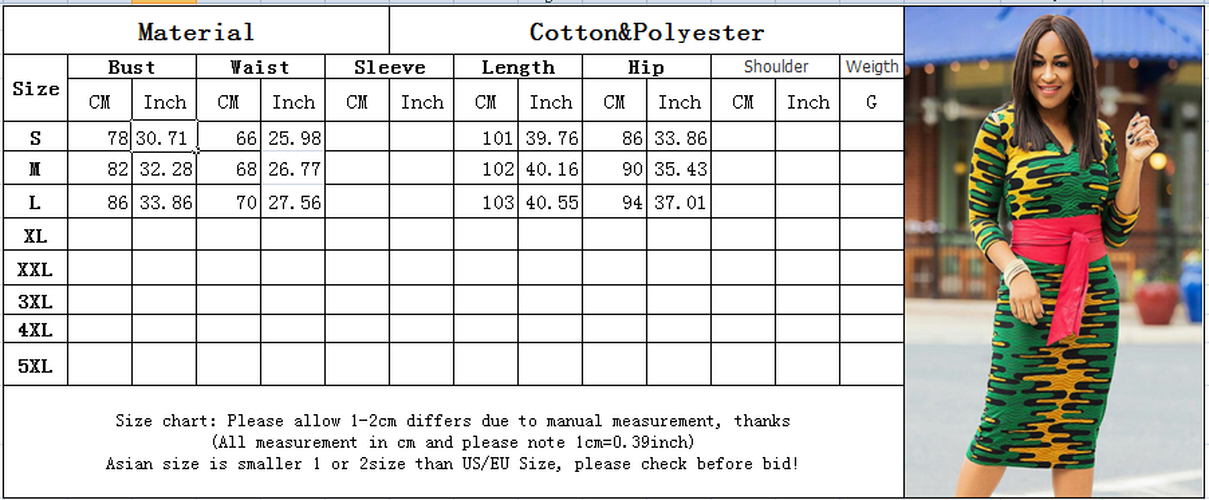Select the length value 103 cell
This screenshot has width=1209, height=500.
click(x=486, y=203)
